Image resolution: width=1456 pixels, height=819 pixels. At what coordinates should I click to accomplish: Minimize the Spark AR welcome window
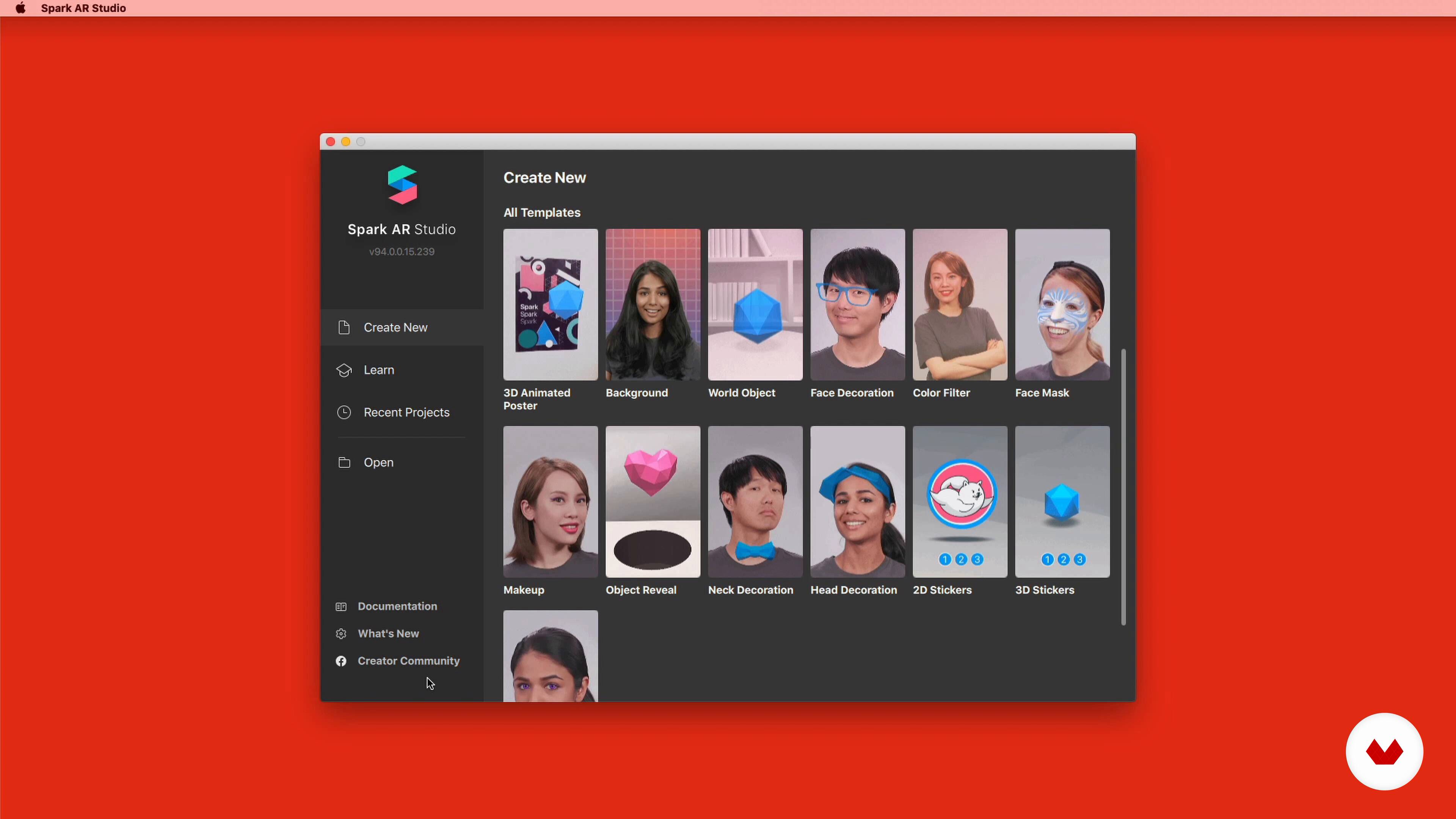click(345, 141)
